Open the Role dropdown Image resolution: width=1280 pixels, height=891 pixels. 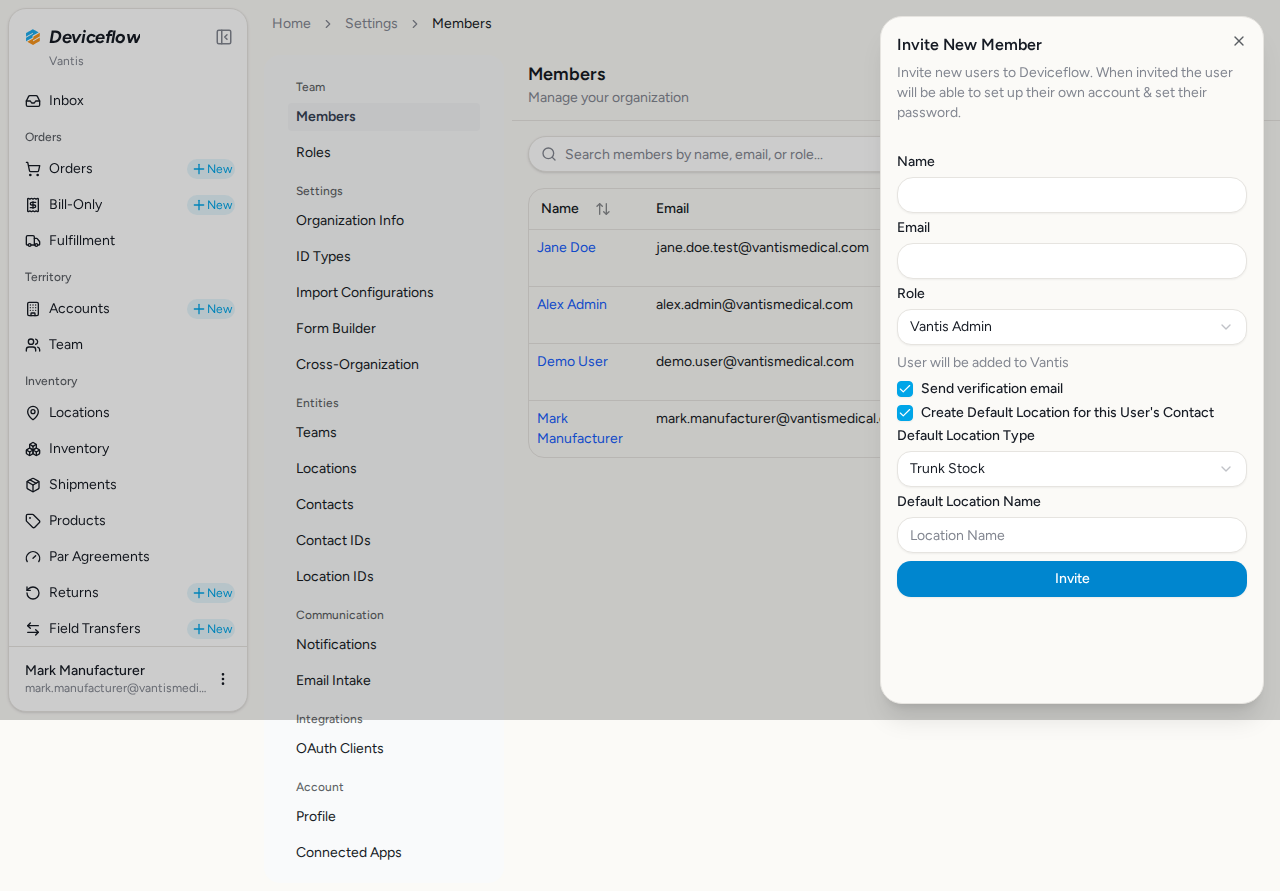pos(1072,327)
